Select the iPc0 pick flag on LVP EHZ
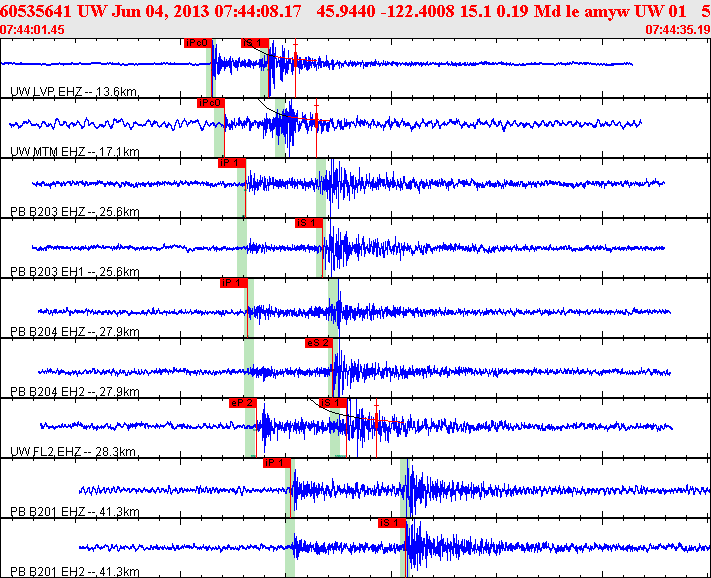Image resolution: width=711 pixels, height=578 pixels. click(198, 43)
